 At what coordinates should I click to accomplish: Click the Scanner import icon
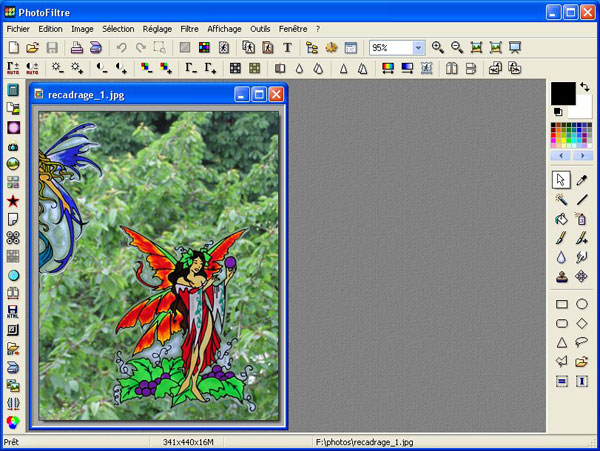coord(96,47)
